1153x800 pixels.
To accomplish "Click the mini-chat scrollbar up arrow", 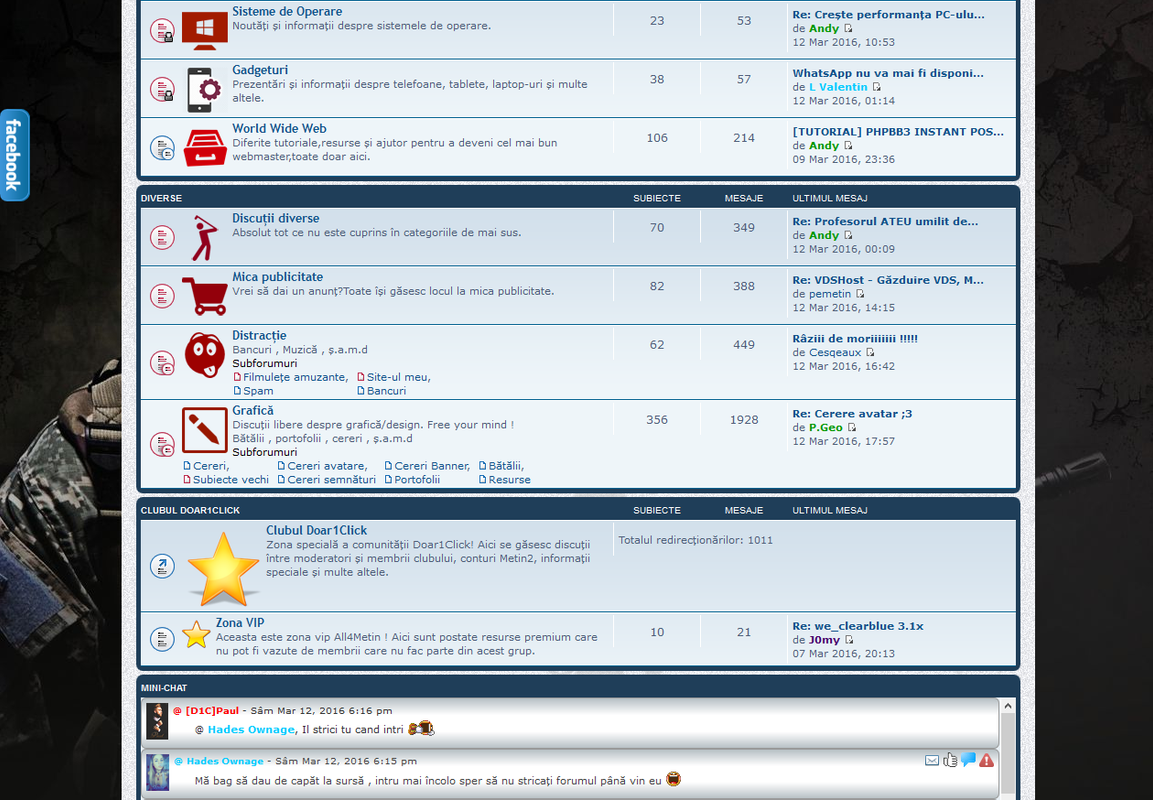I will pos(1008,706).
